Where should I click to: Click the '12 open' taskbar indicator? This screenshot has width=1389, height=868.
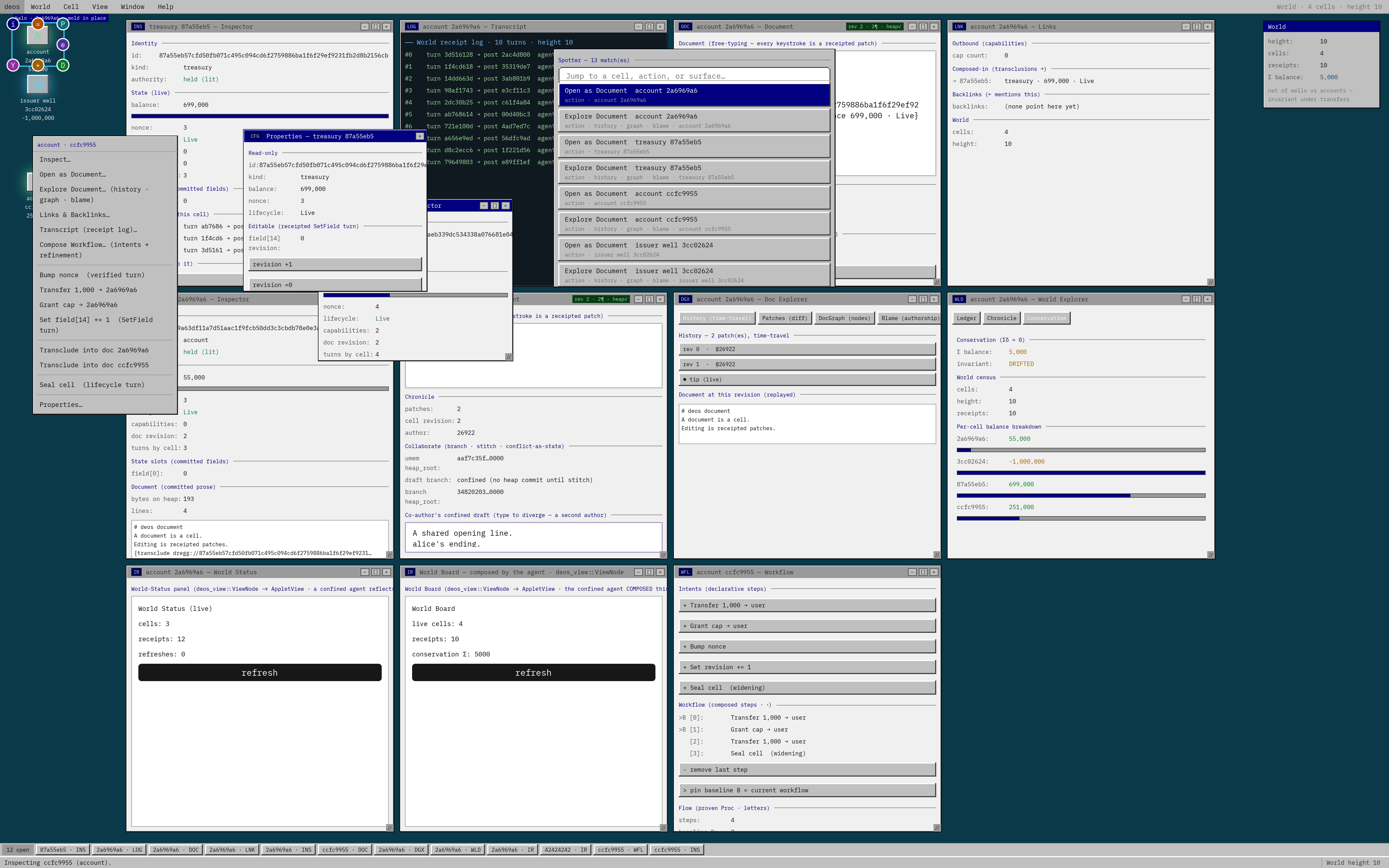pyautogui.click(x=18, y=850)
